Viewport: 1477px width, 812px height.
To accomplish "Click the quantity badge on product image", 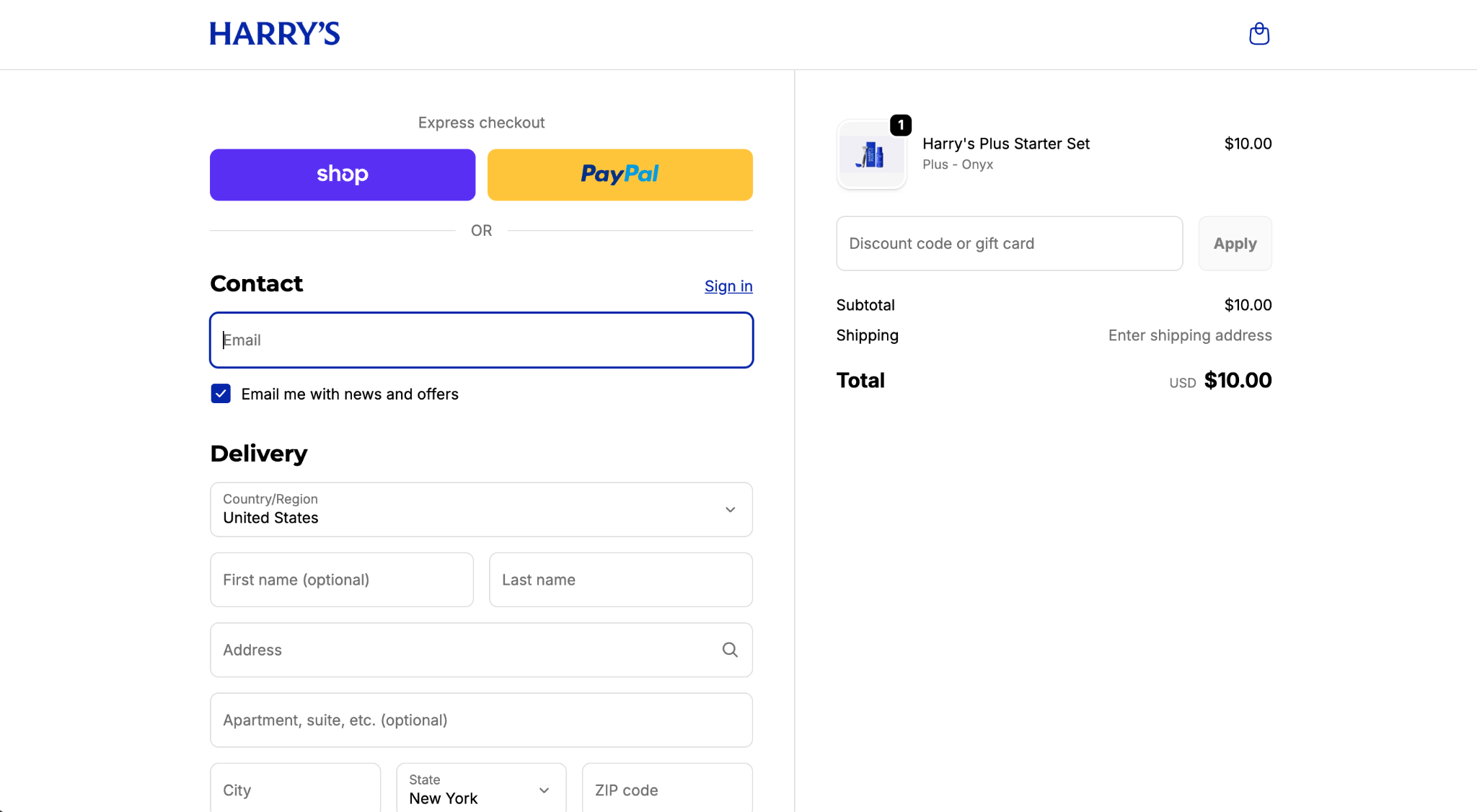I will pos(901,125).
